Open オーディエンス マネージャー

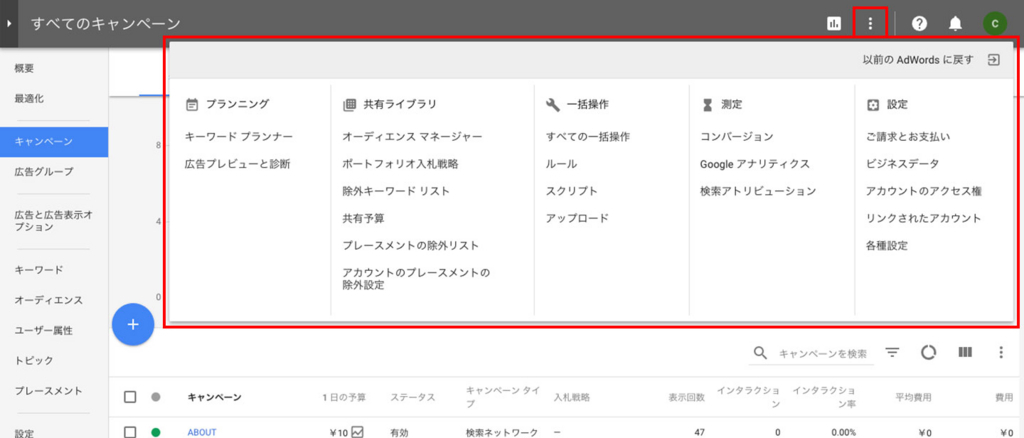(412, 136)
